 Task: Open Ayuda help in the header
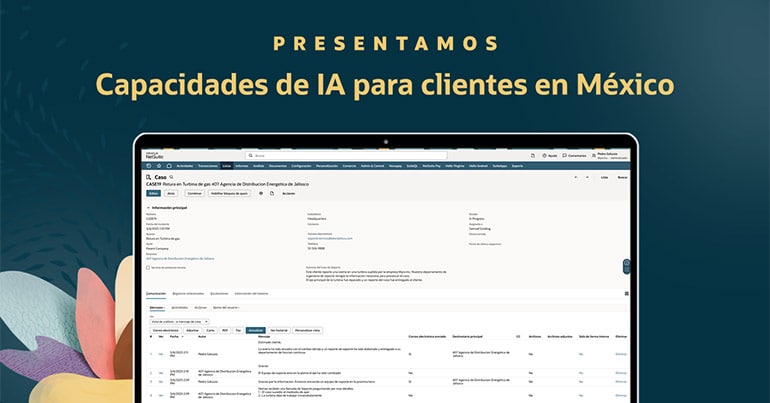(x=550, y=156)
